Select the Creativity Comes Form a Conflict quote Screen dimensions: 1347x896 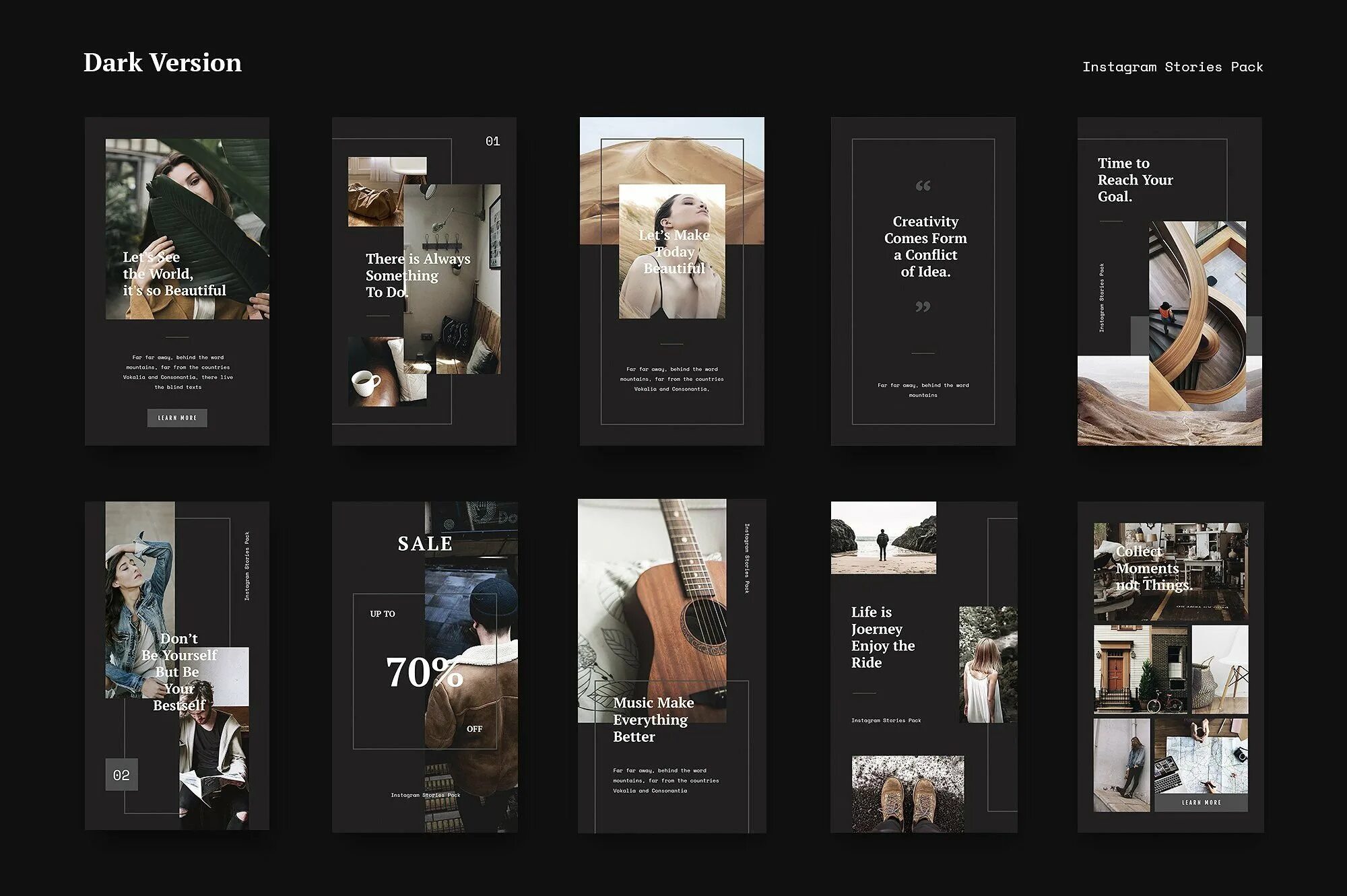point(925,246)
